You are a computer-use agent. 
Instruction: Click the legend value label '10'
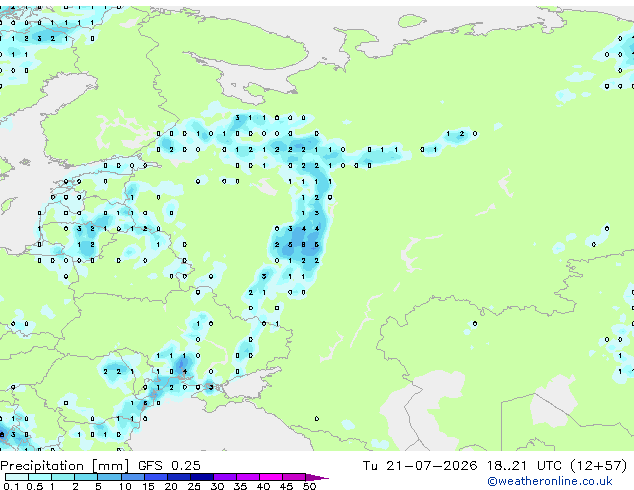(125, 486)
